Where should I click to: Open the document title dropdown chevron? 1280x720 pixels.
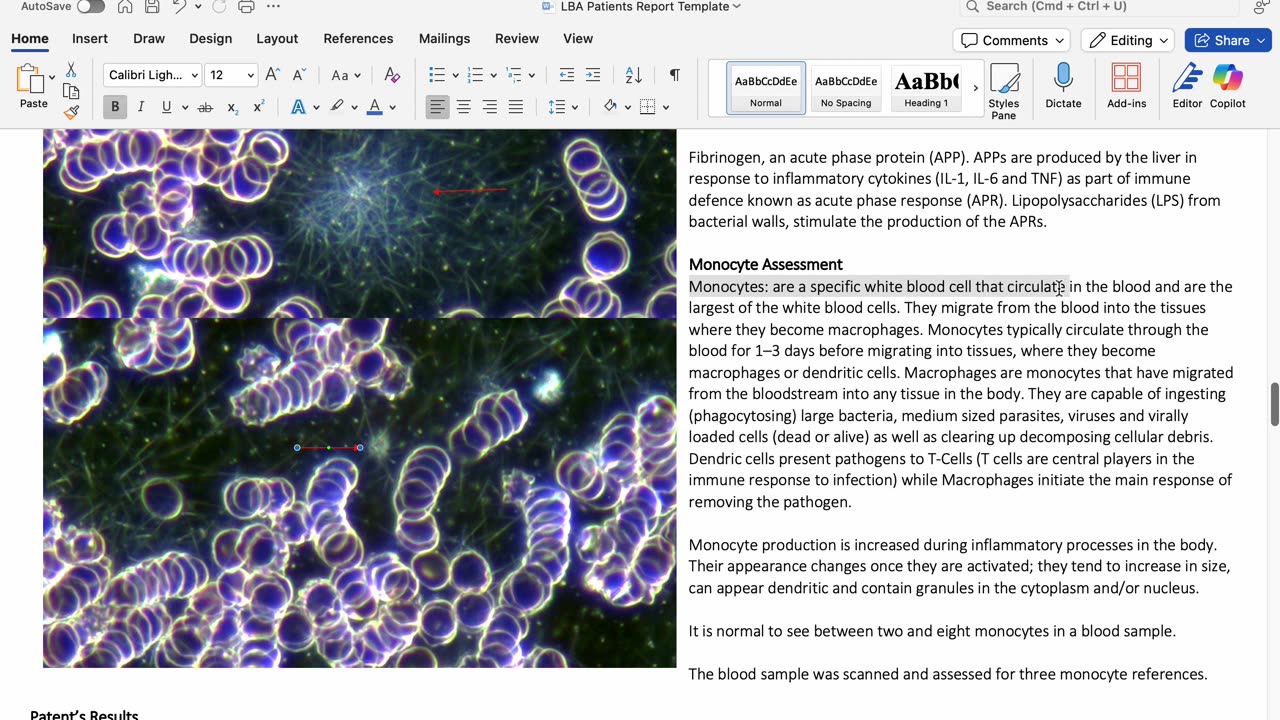pyautogui.click(x=737, y=7)
